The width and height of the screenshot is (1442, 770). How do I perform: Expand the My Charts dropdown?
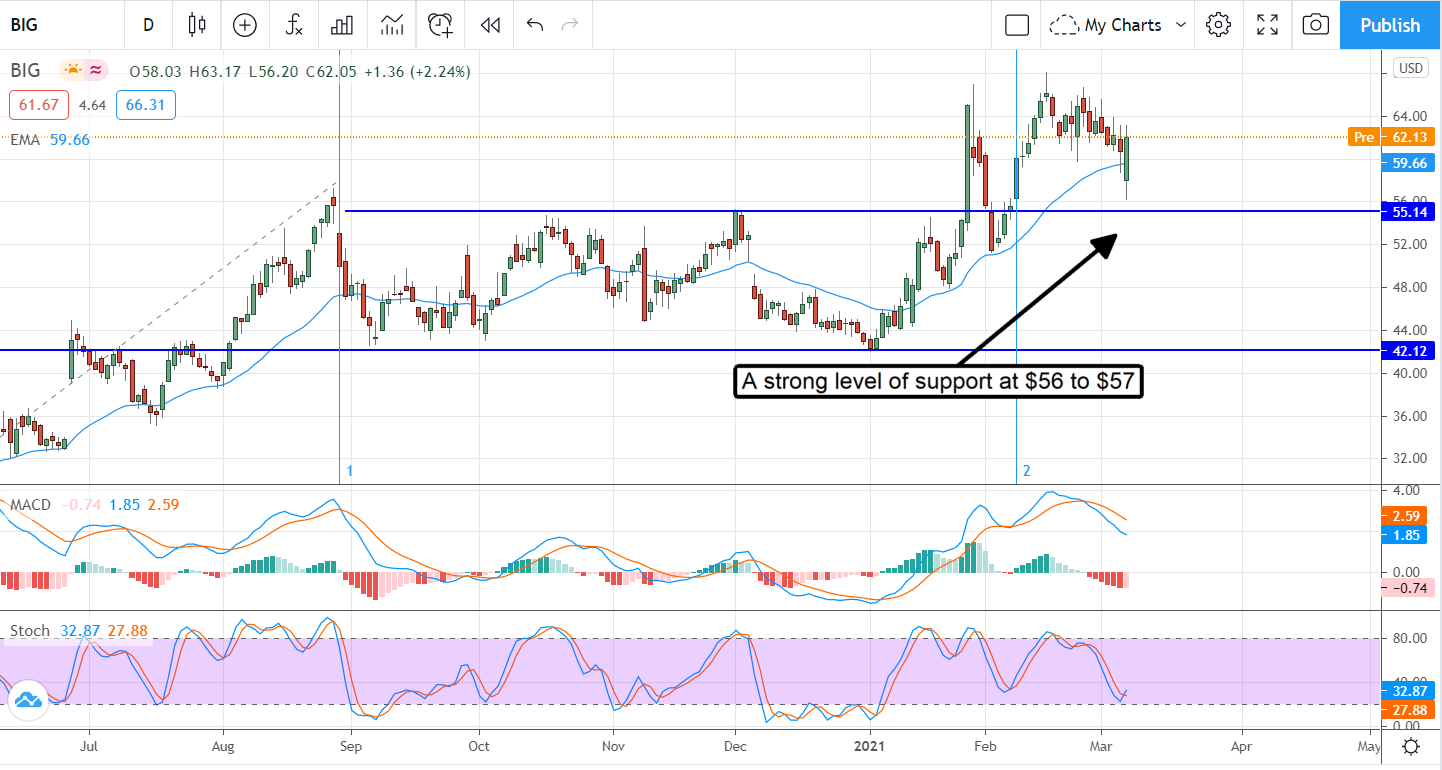(1121, 25)
